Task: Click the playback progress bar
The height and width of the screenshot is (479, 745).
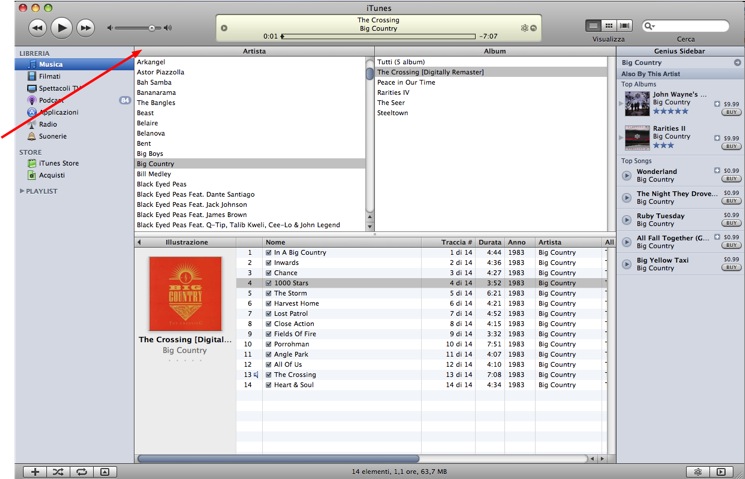Action: 378,36
